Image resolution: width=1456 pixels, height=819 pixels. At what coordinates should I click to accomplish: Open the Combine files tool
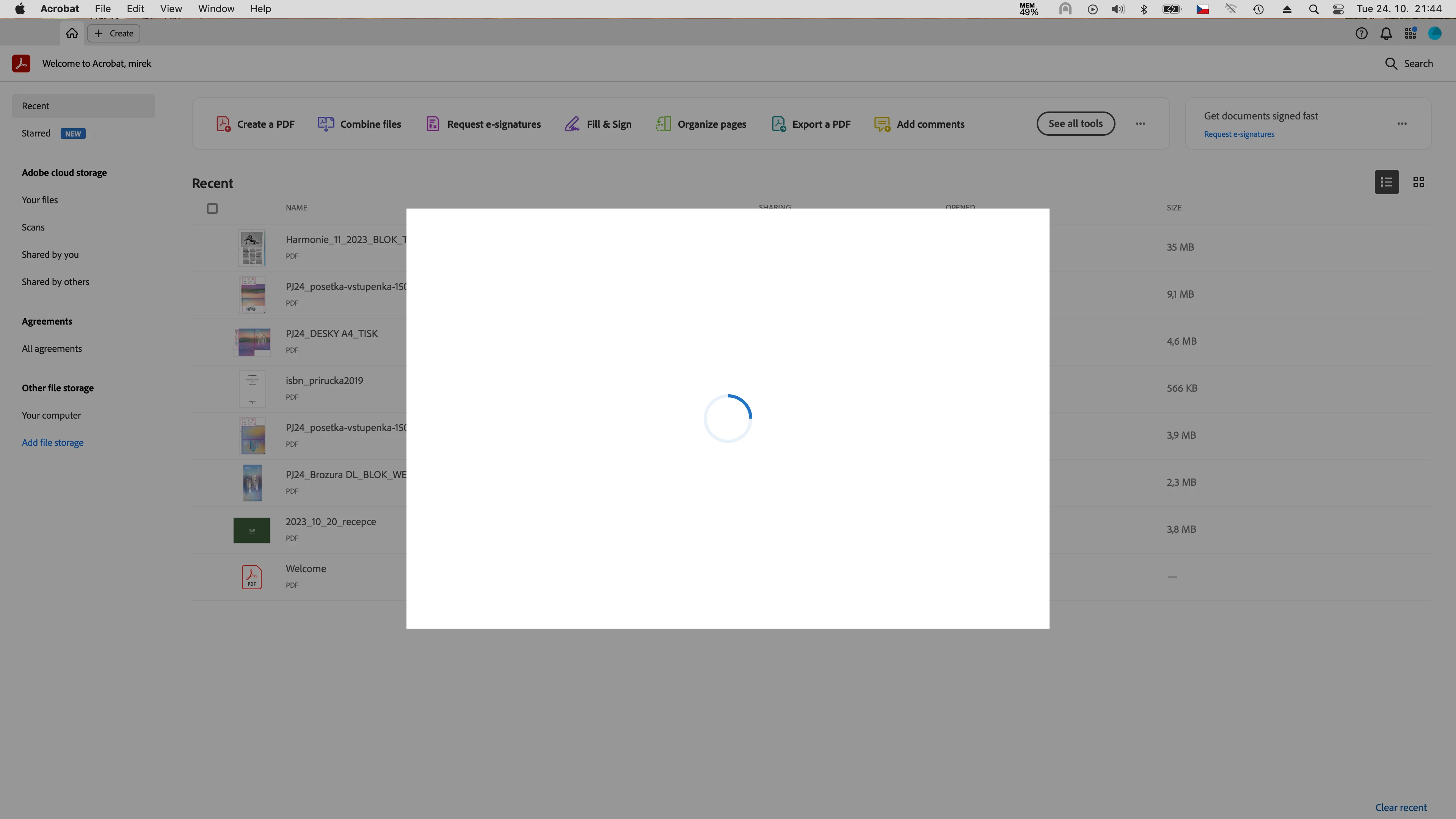359,124
